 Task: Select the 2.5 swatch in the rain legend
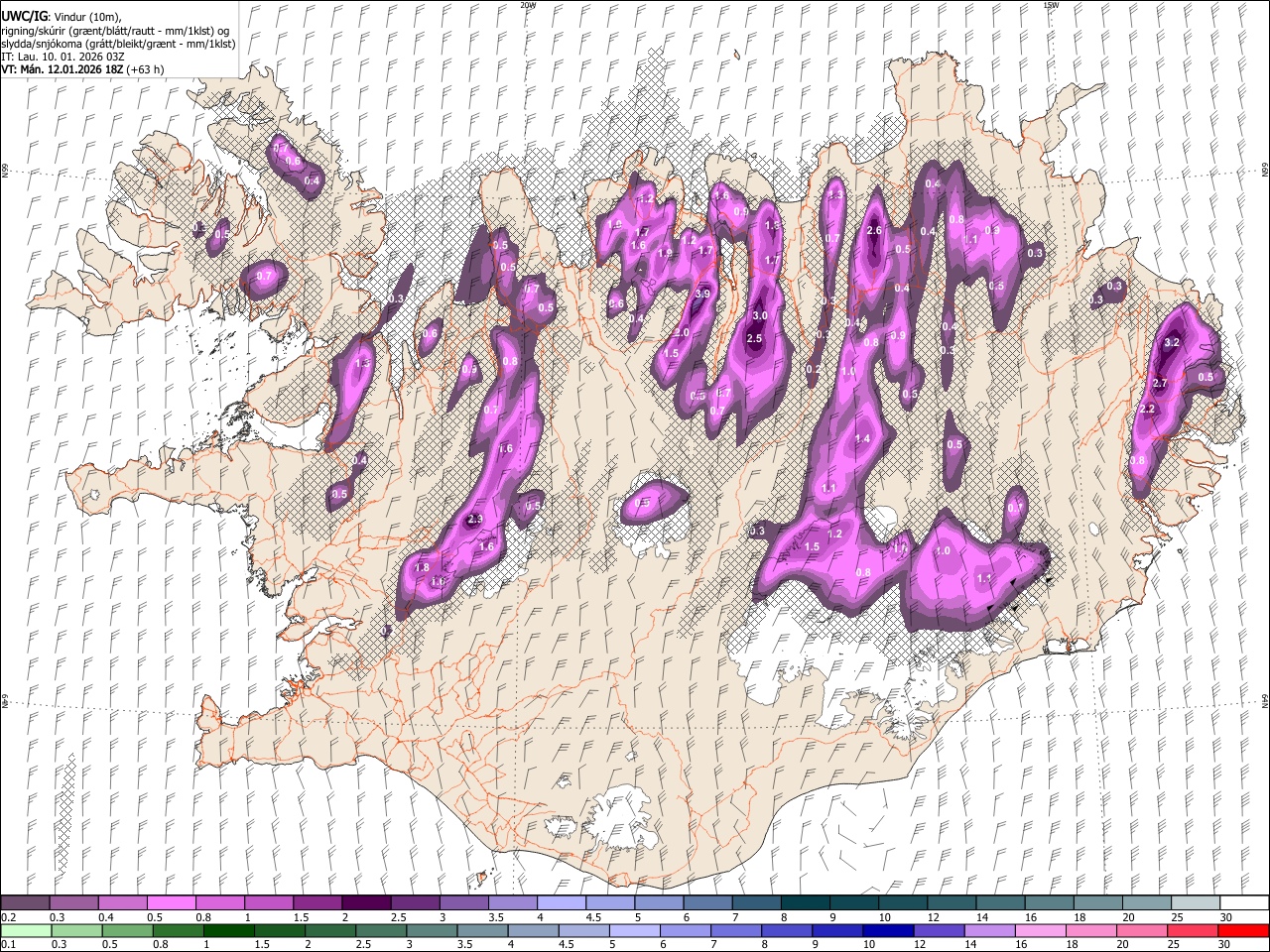click(x=380, y=930)
